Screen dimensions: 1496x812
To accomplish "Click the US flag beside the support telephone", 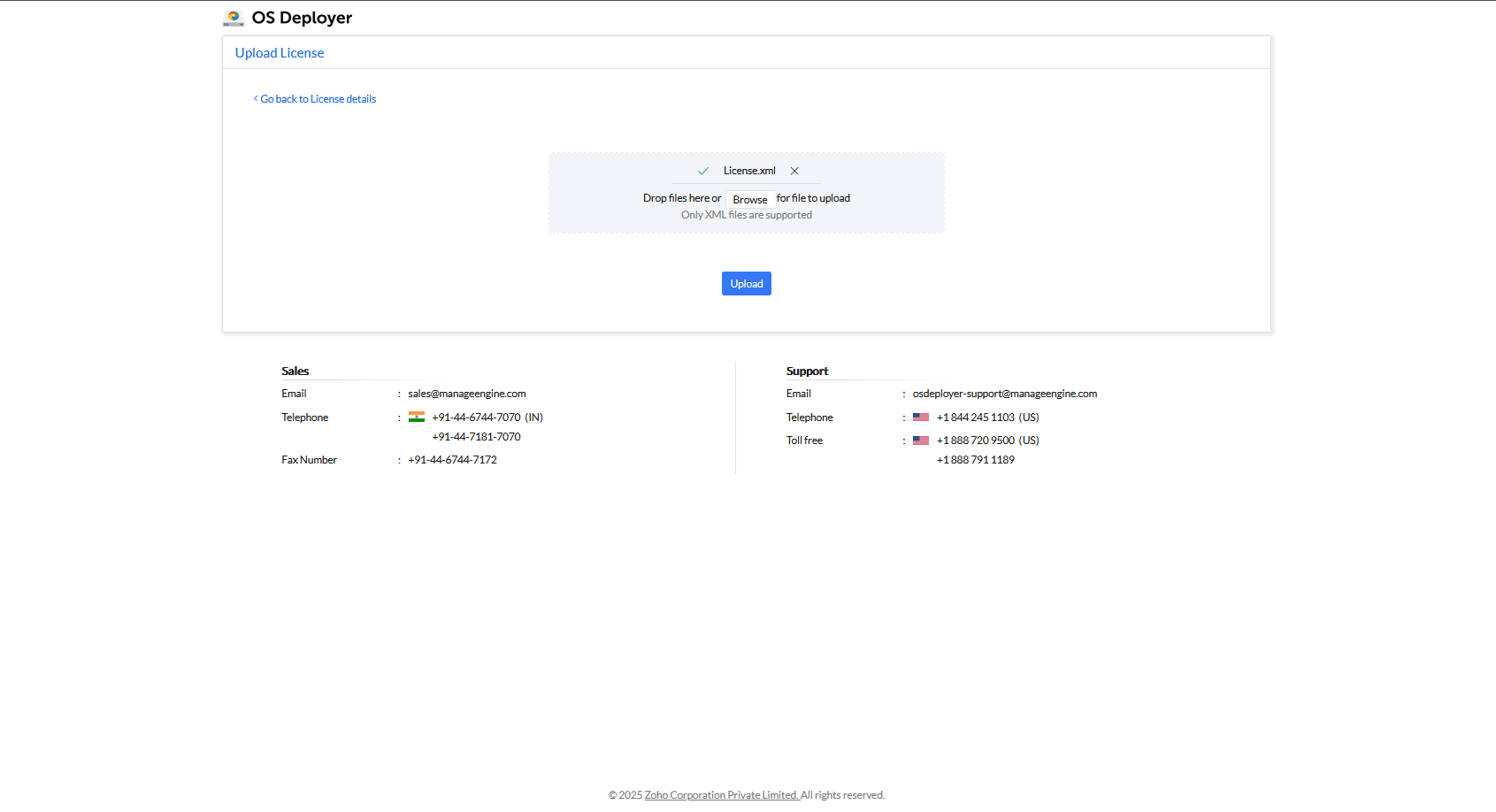I will click(x=921, y=417).
